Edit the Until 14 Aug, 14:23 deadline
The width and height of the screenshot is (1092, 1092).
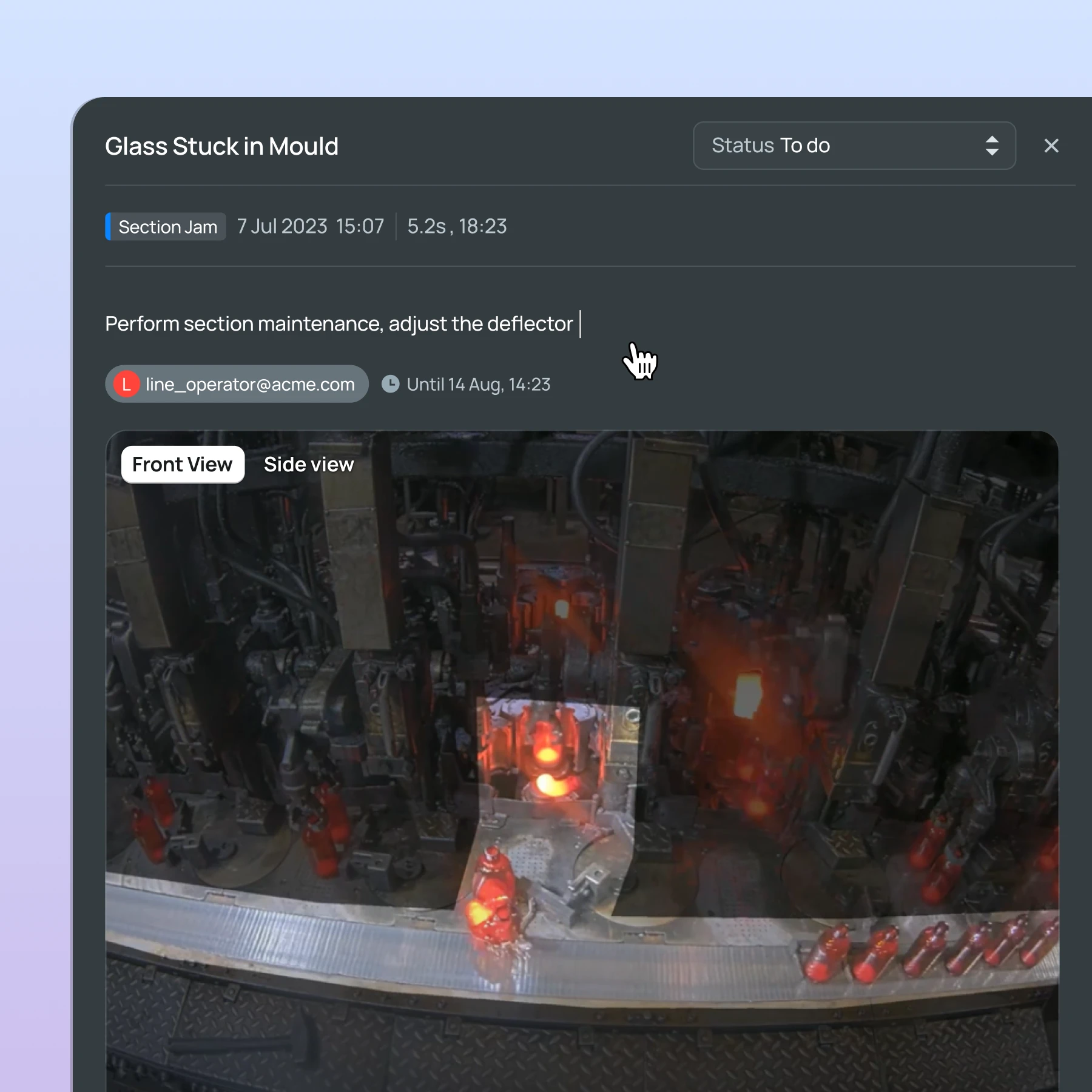tap(478, 384)
